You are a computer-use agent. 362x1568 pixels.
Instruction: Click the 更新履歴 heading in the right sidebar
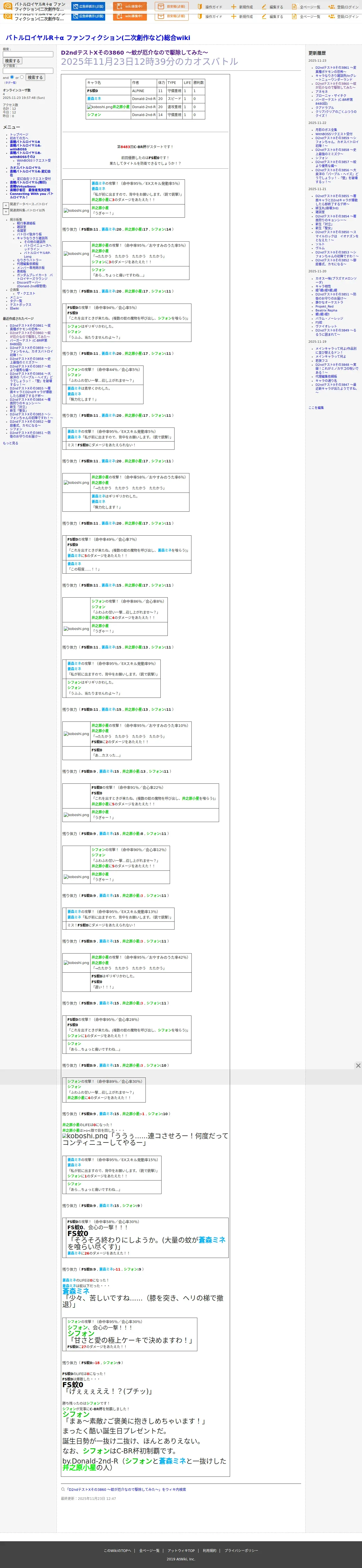click(317, 54)
